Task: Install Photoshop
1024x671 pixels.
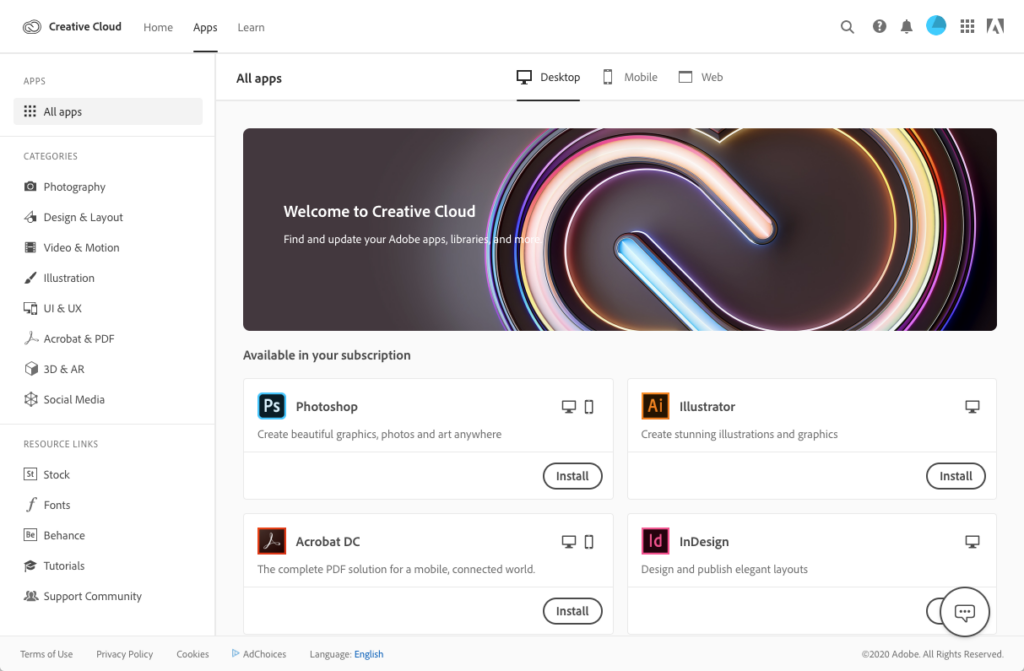Action: coord(572,476)
